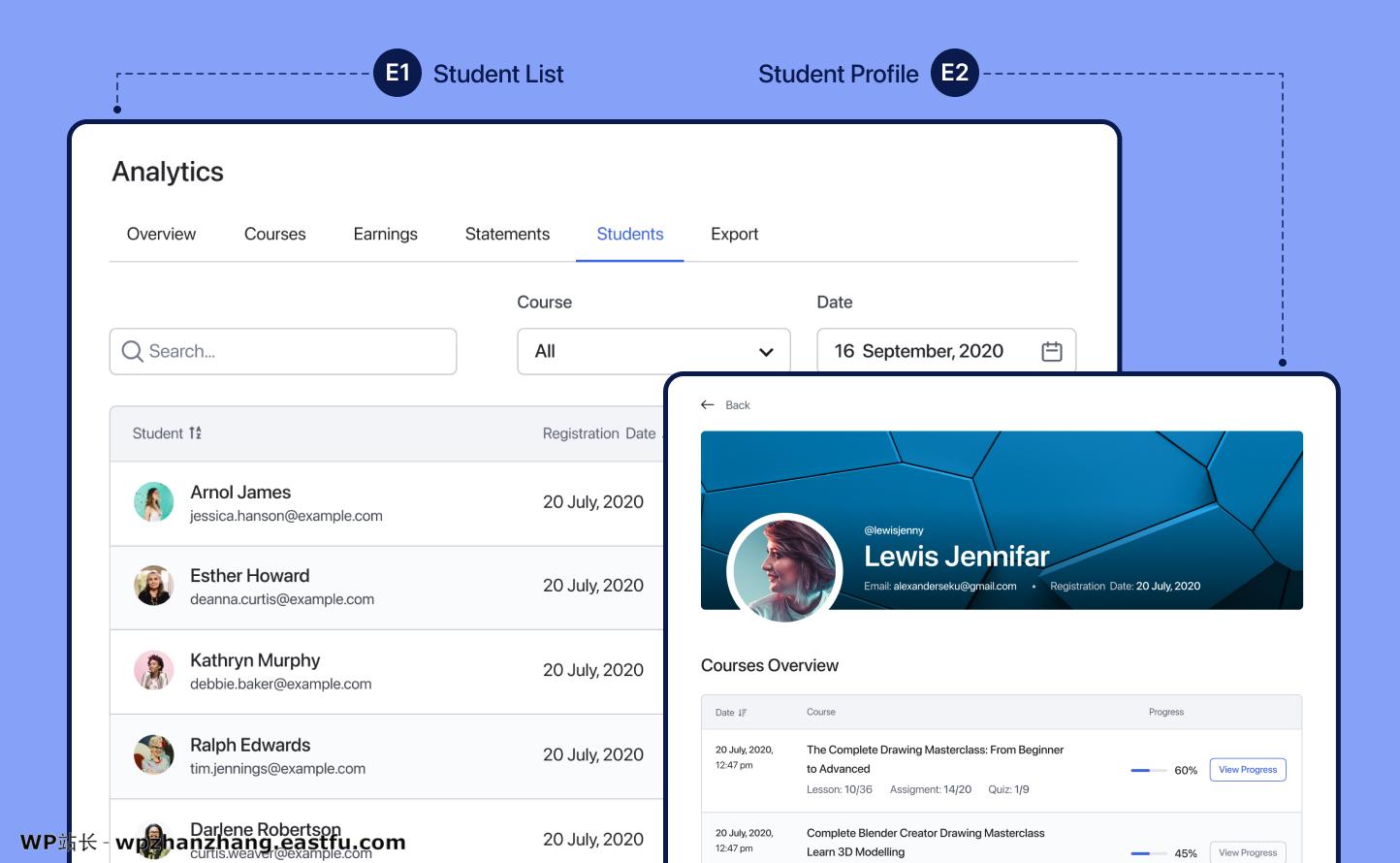The image size is (1400, 863).
Task: Switch to the Earnings tab
Action: 385,234
